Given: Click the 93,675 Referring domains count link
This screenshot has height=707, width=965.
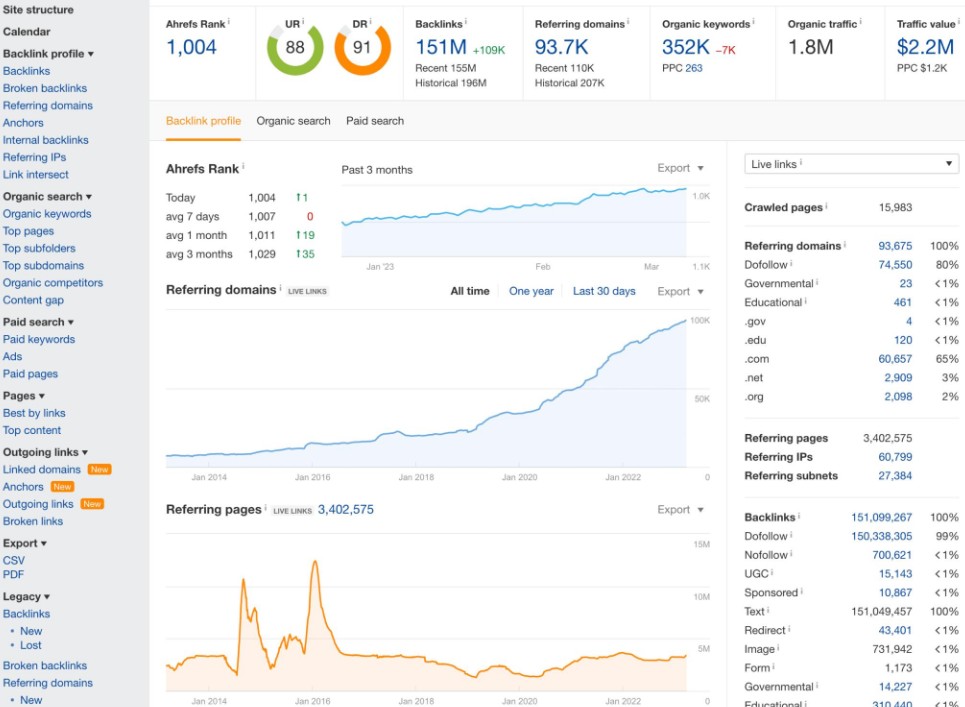Looking at the screenshot, I should tap(895, 246).
